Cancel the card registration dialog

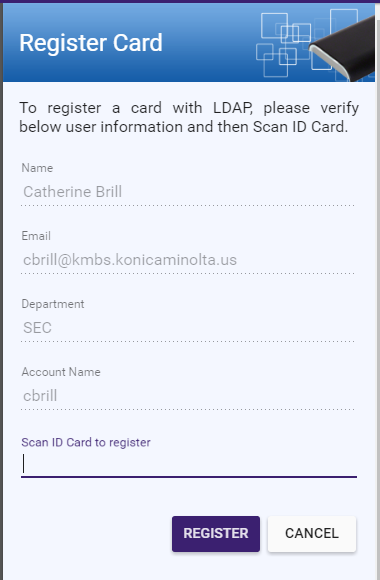tap(312, 534)
